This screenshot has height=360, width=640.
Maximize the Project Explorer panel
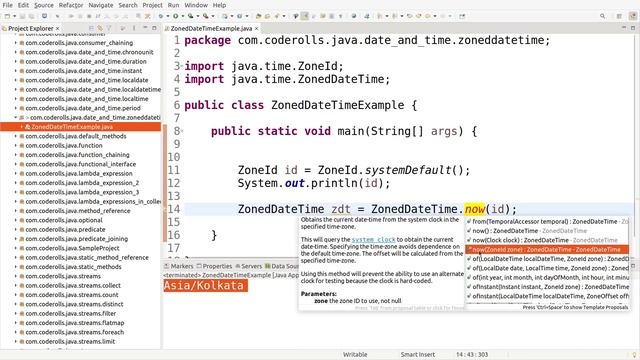point(154,28)
